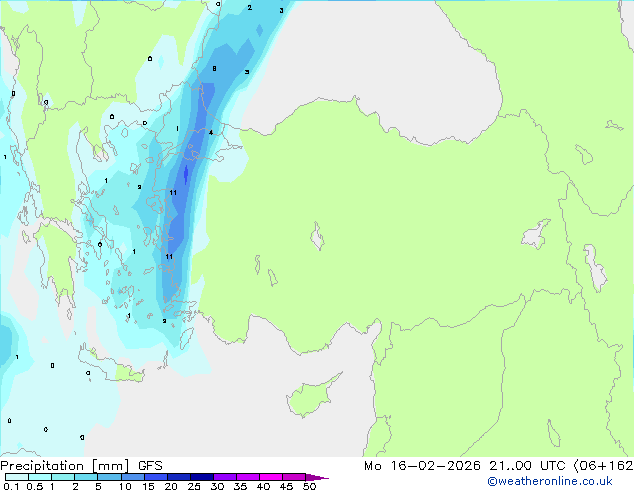This screenshot has width=634, height=490.
Task: Click the '(06+162' forecast run text
Action: coord(603,466)
